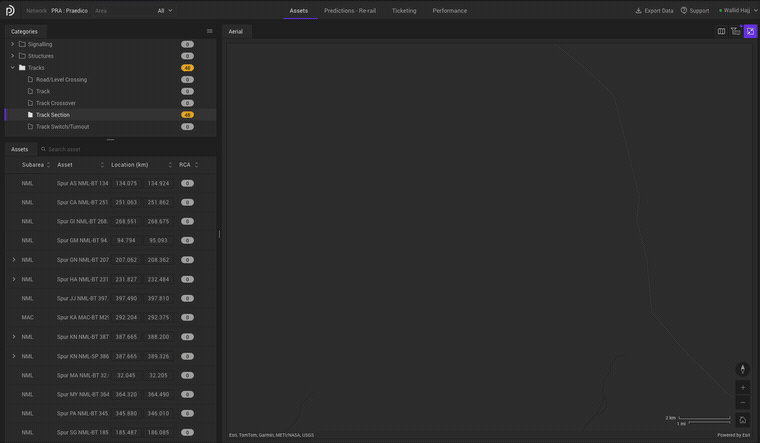Viewport: 760px width, 443px height.
Task: Collapse the Tracks category
Action: 13,67
